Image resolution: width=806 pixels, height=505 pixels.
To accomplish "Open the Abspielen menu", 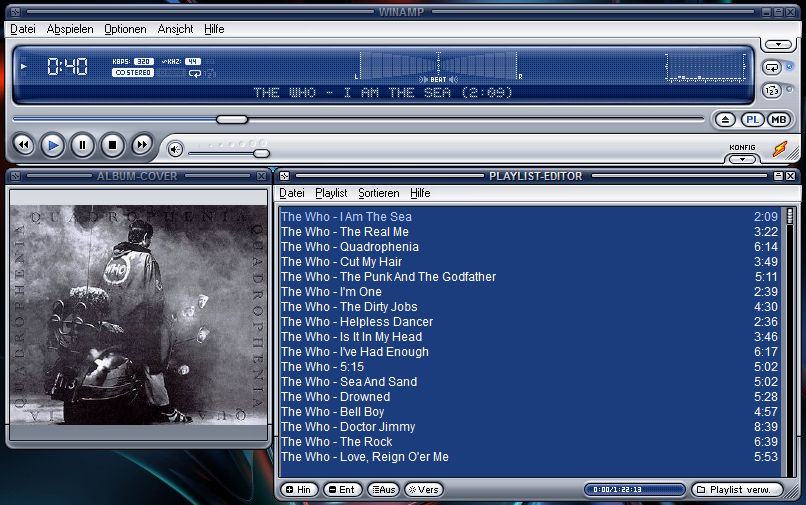I will pos(70,29).
